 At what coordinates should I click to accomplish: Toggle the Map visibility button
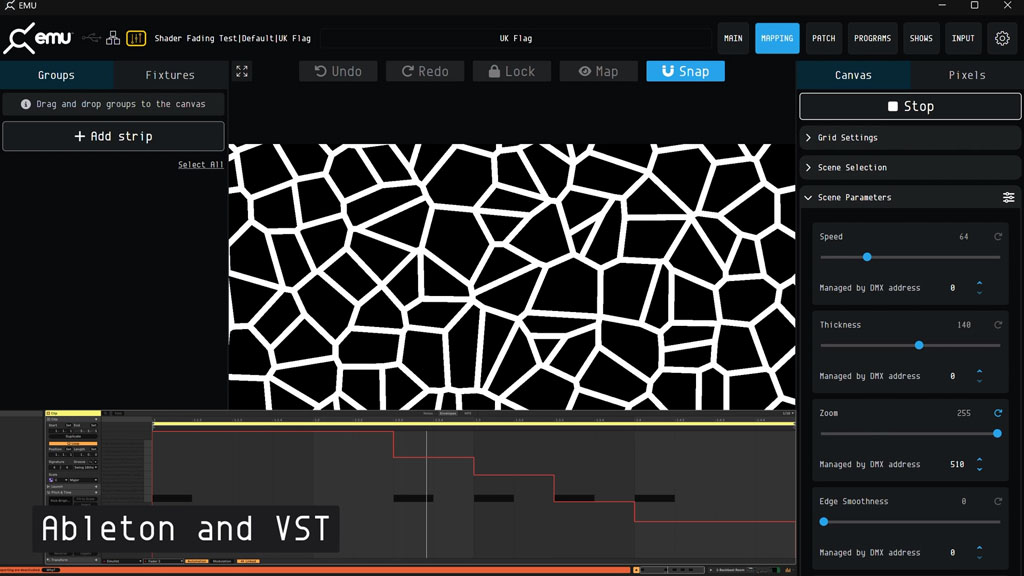coord(598,72)
